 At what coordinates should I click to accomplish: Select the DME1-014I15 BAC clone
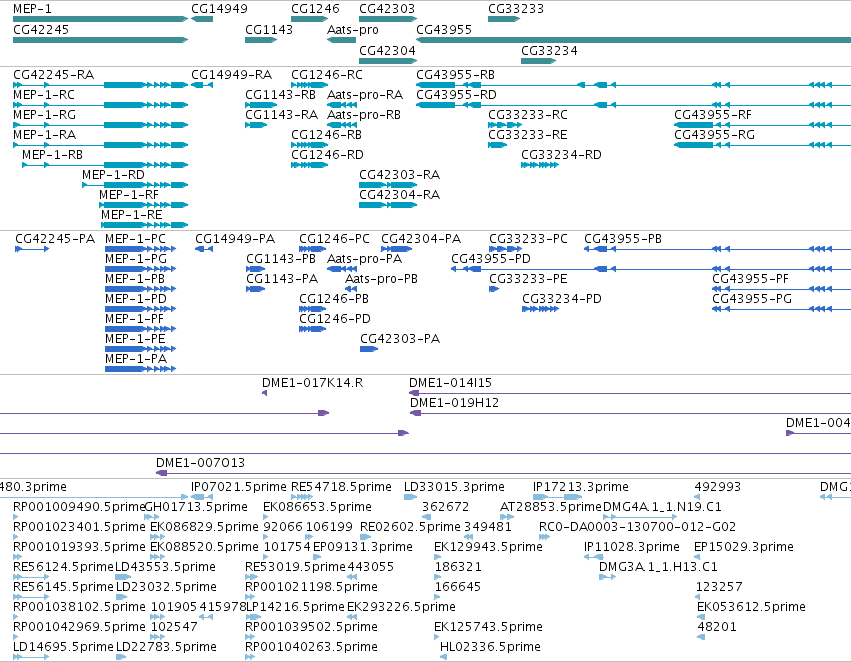[630, 393]
